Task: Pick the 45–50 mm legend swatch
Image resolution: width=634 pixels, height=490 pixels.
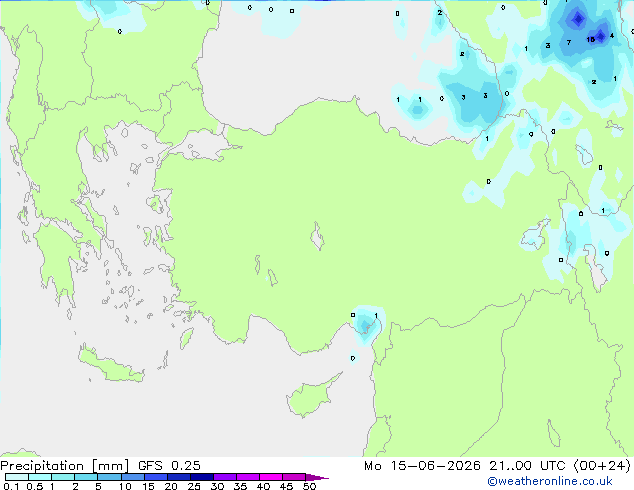Action: 294,477
